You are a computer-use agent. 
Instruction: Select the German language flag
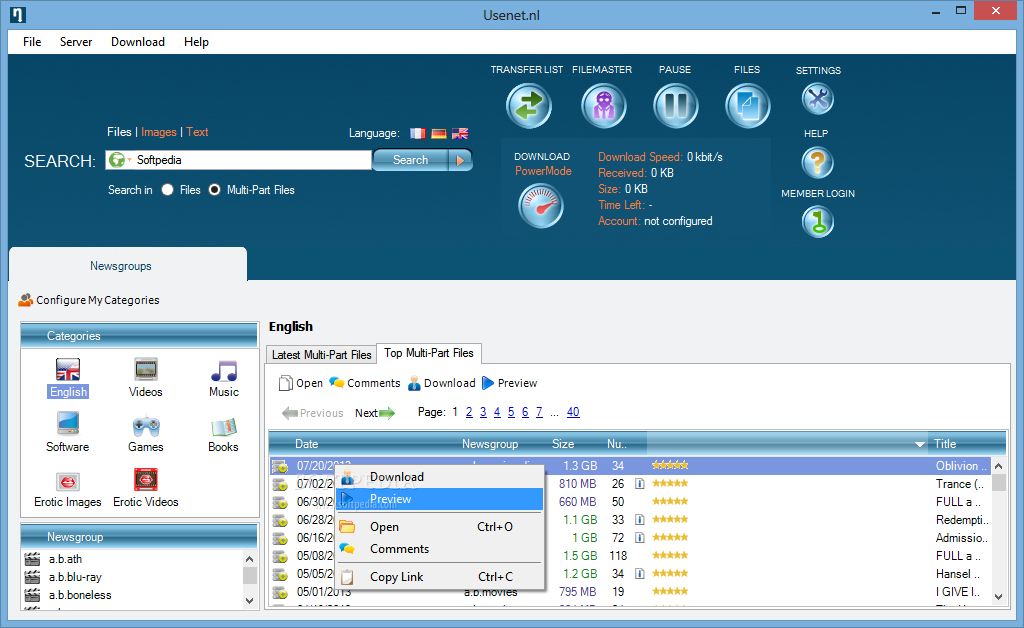(x=439, y=133)
